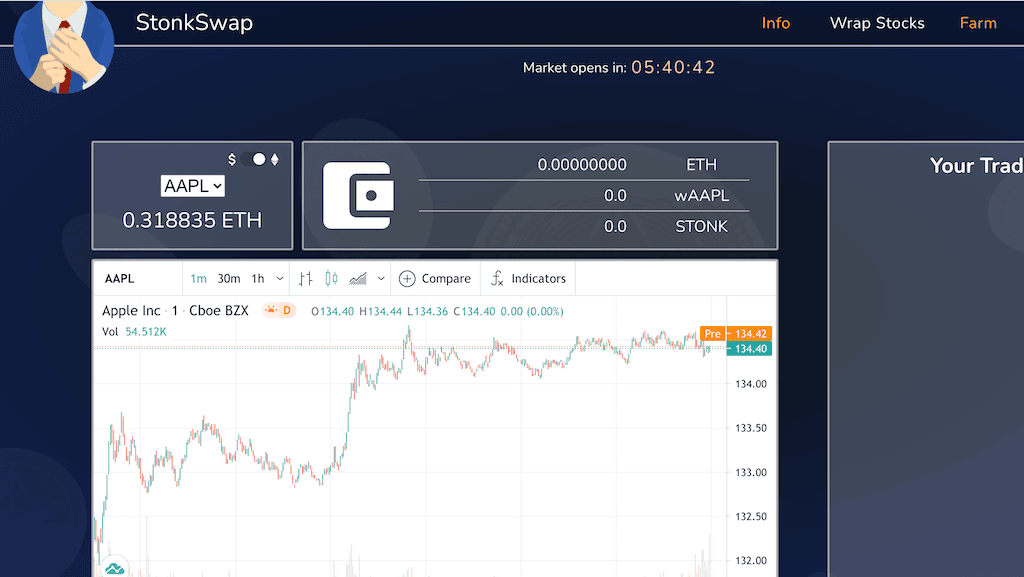Expand the time interval dropdown arrow
This screenshot has width=1024, height=577.
click(x=280, y=279)
